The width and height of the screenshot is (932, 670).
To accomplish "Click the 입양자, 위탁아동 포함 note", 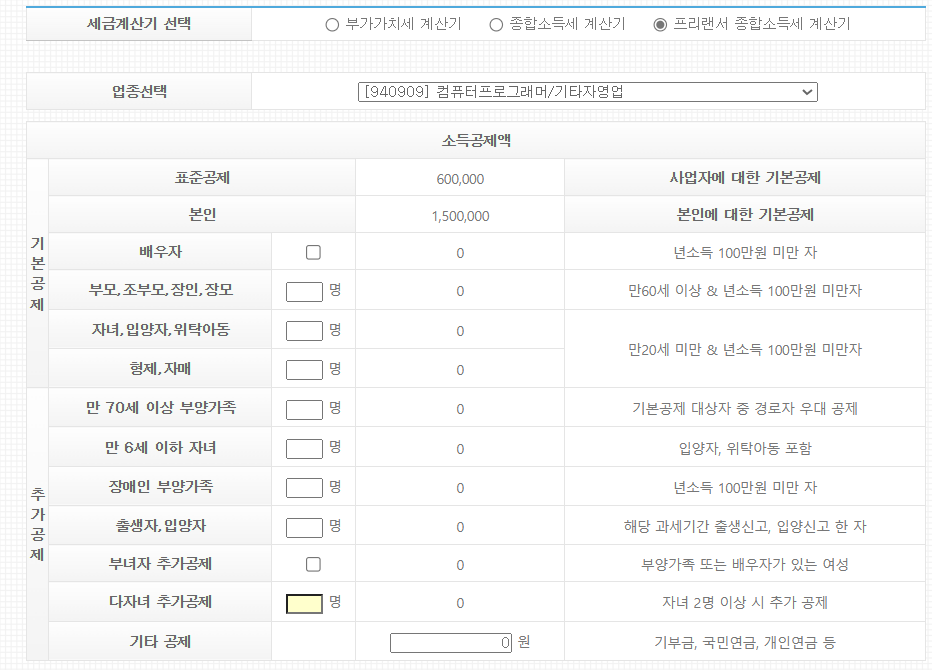I will click(x=745, y=448).
